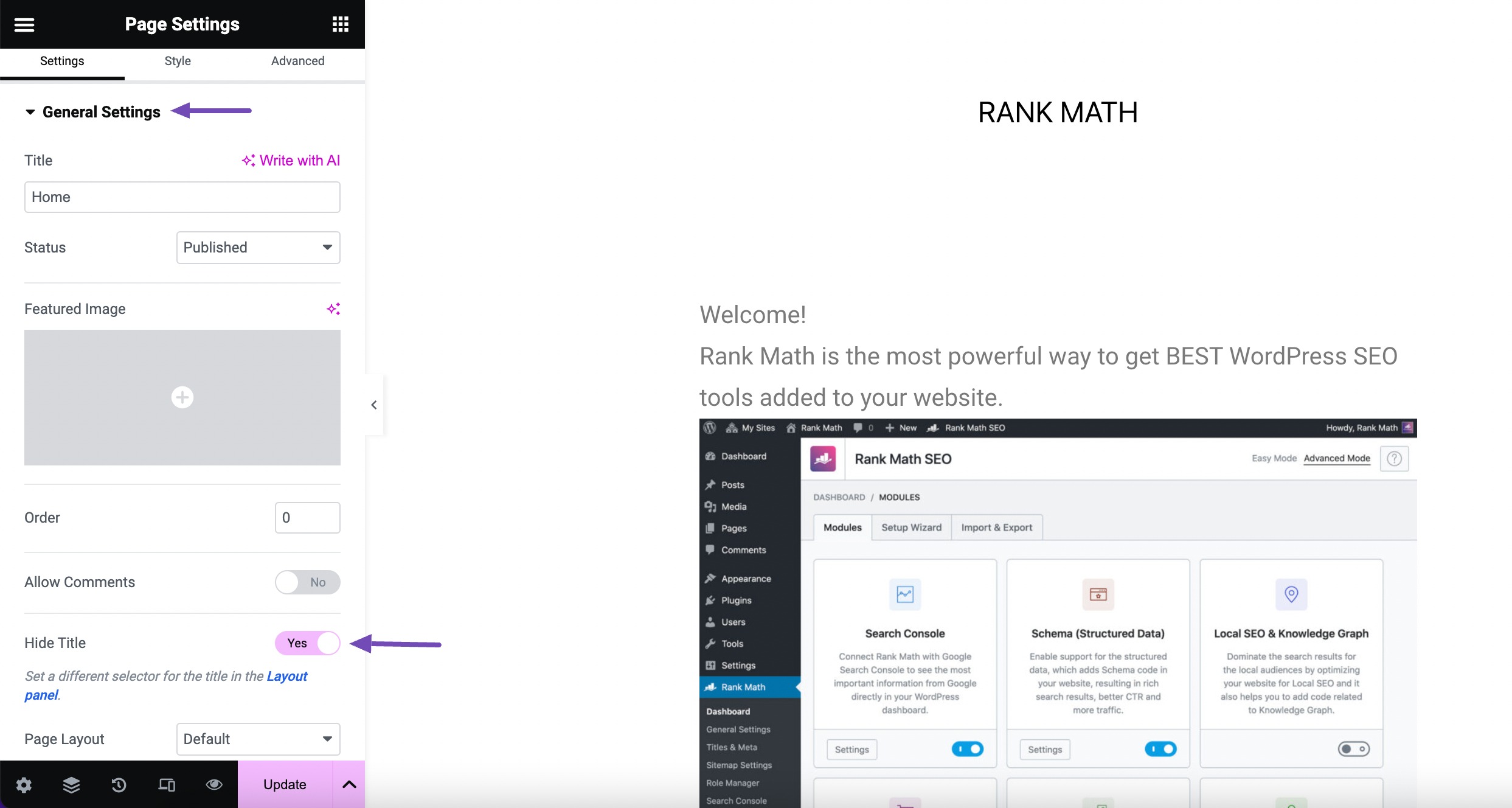Click New in the admin bar
Screen dimensions: 1512x808
pos(901,428)
